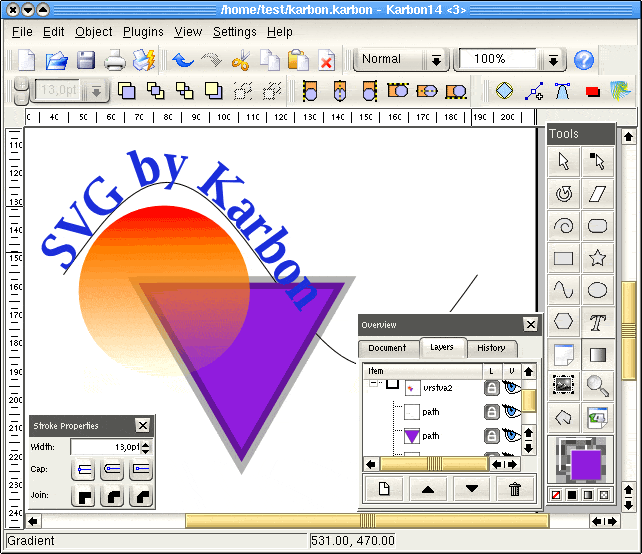Select the node editing tool
The width and height of the screenshot is (642, 554).
597,161
